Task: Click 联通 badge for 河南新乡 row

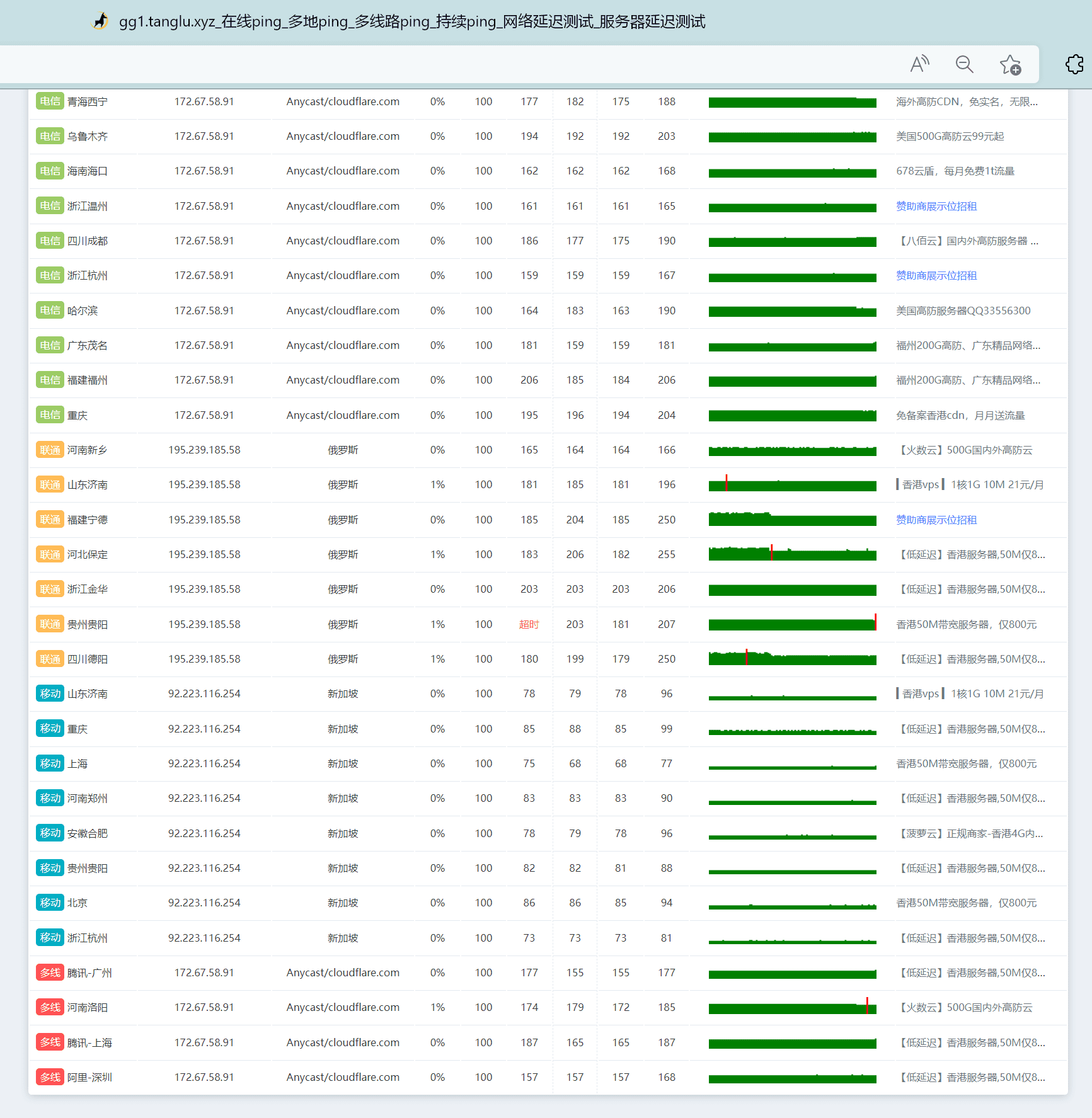Action: (50, 450)
